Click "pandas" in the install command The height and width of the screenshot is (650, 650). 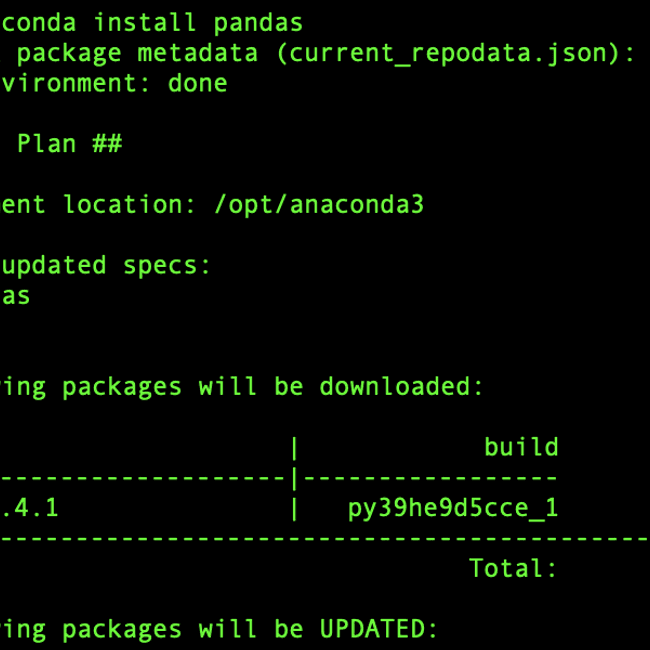(x=257, y=21)
